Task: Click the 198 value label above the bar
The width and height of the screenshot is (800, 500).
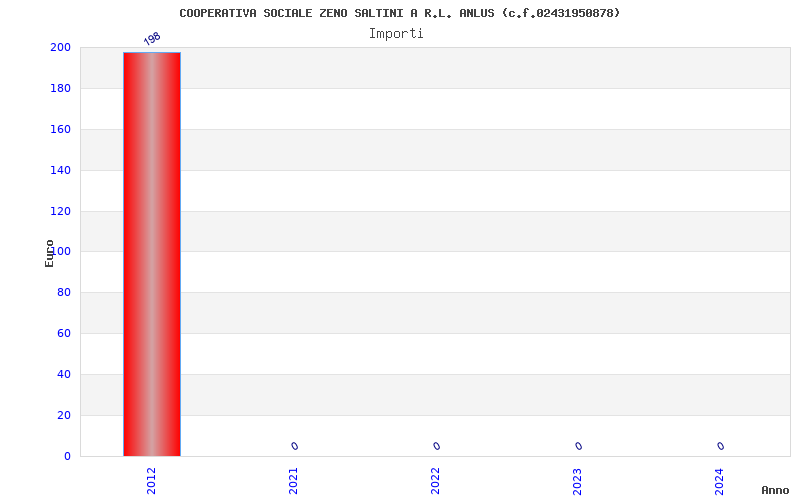Action: (x=152, y=39)
